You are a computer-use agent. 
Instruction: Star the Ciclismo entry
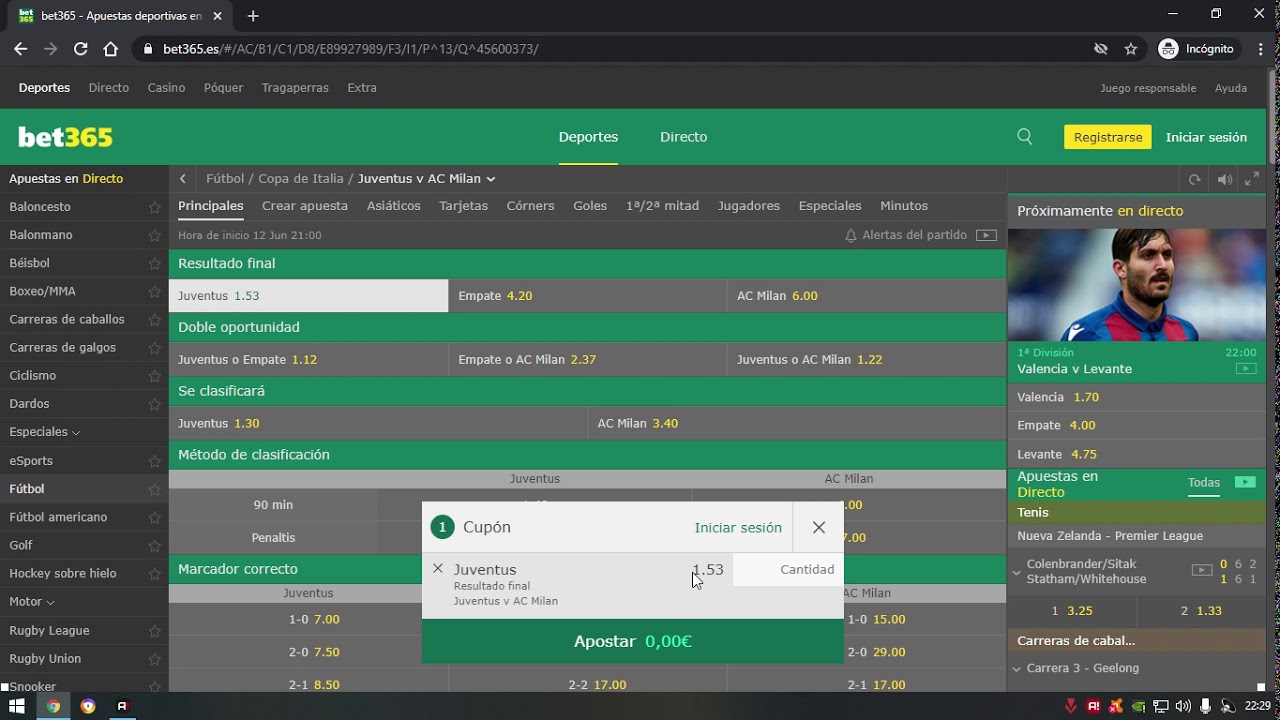pyautogui.click(x=154, y=376)
